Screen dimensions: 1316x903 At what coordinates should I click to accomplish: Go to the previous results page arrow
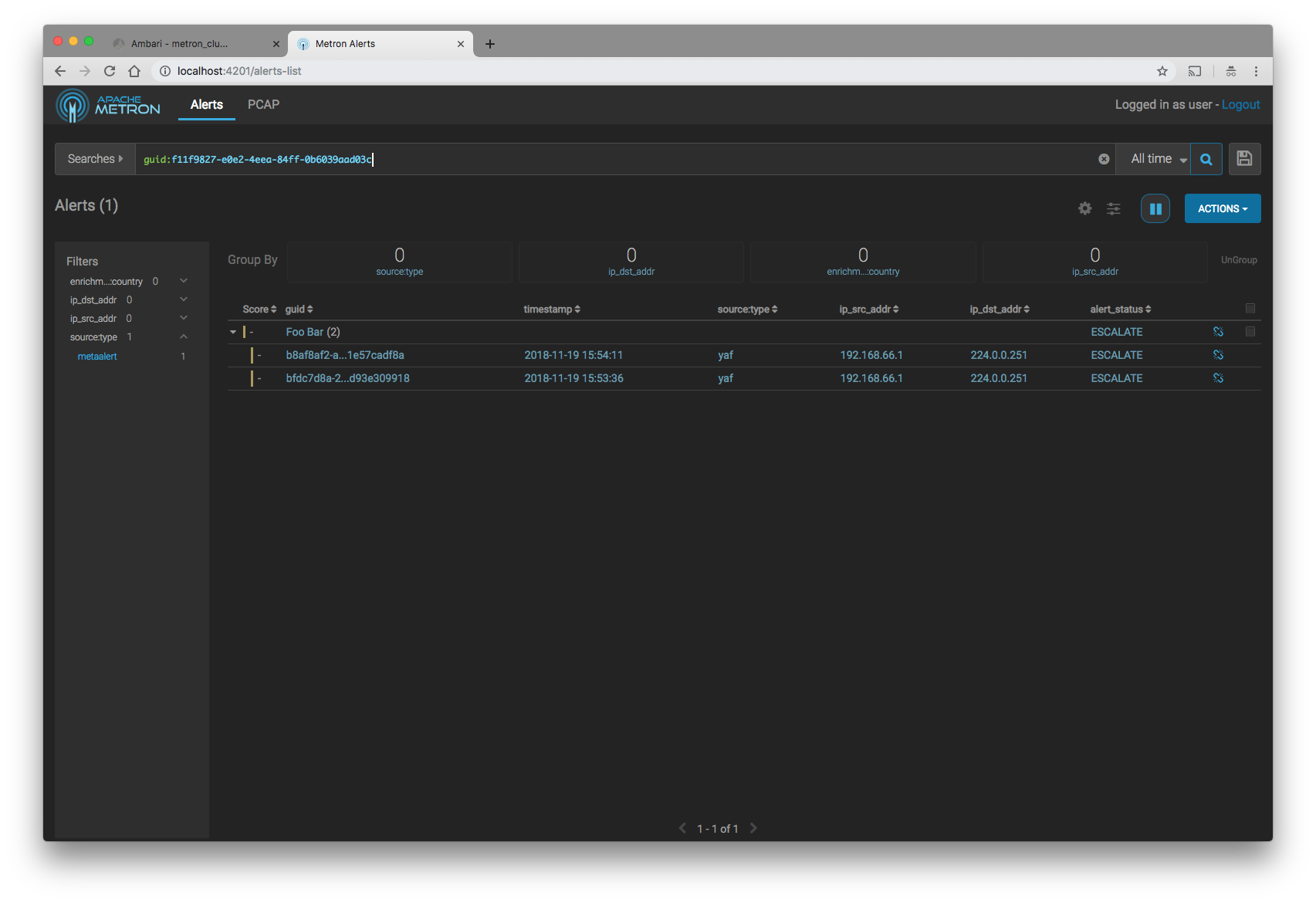[682, 828]
